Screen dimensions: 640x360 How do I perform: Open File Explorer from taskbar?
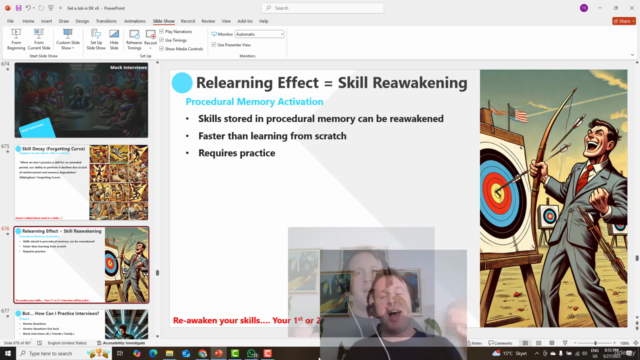[x=169, y=353]
